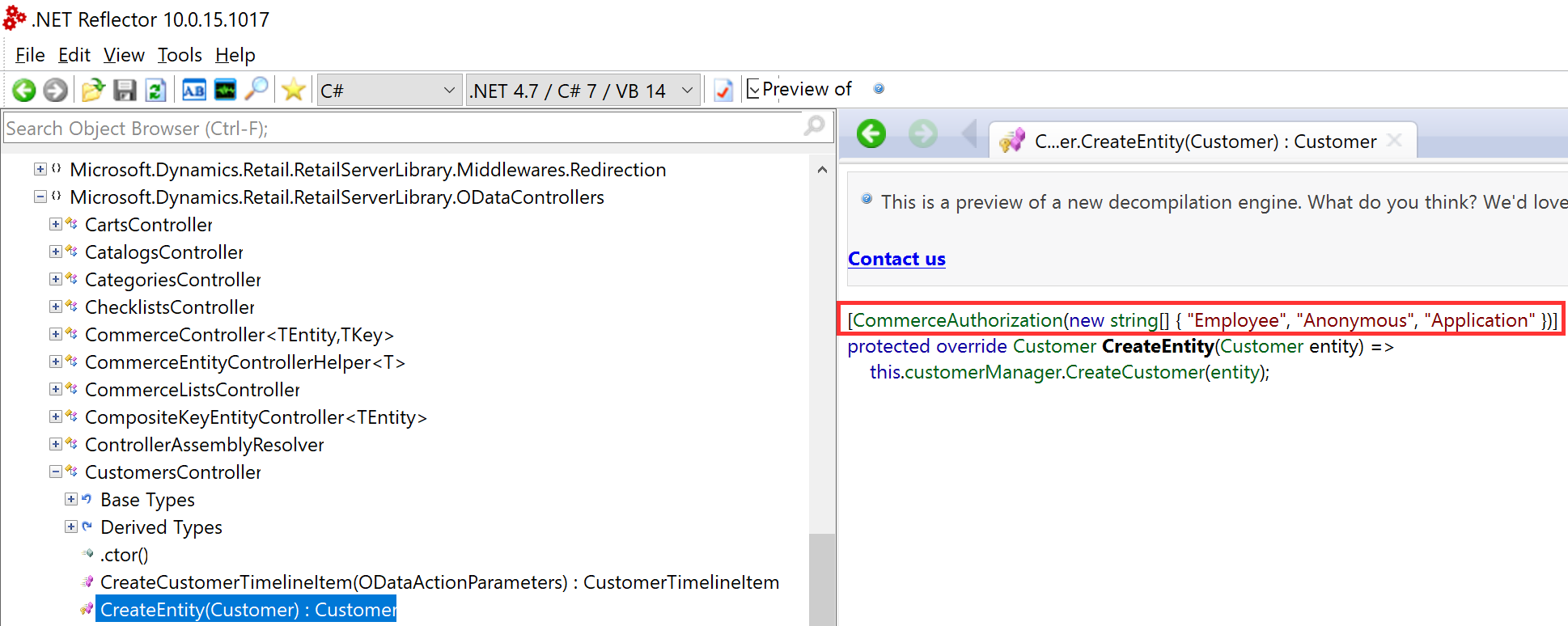Viewport: 1568px width, 626px height.
Task: Toggle the Preview of checkbox
Action: click(753, 89)
